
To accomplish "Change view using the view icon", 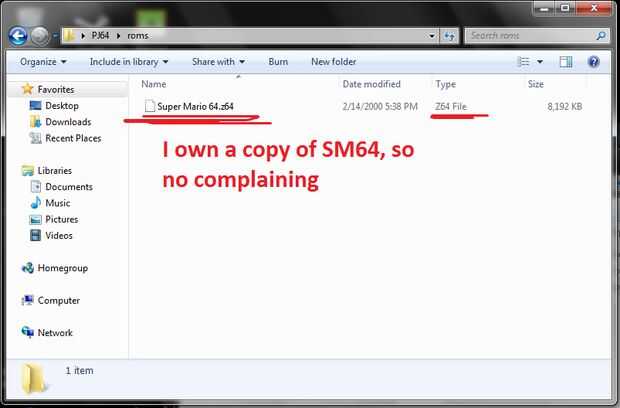I will click(x=524, y=62).
